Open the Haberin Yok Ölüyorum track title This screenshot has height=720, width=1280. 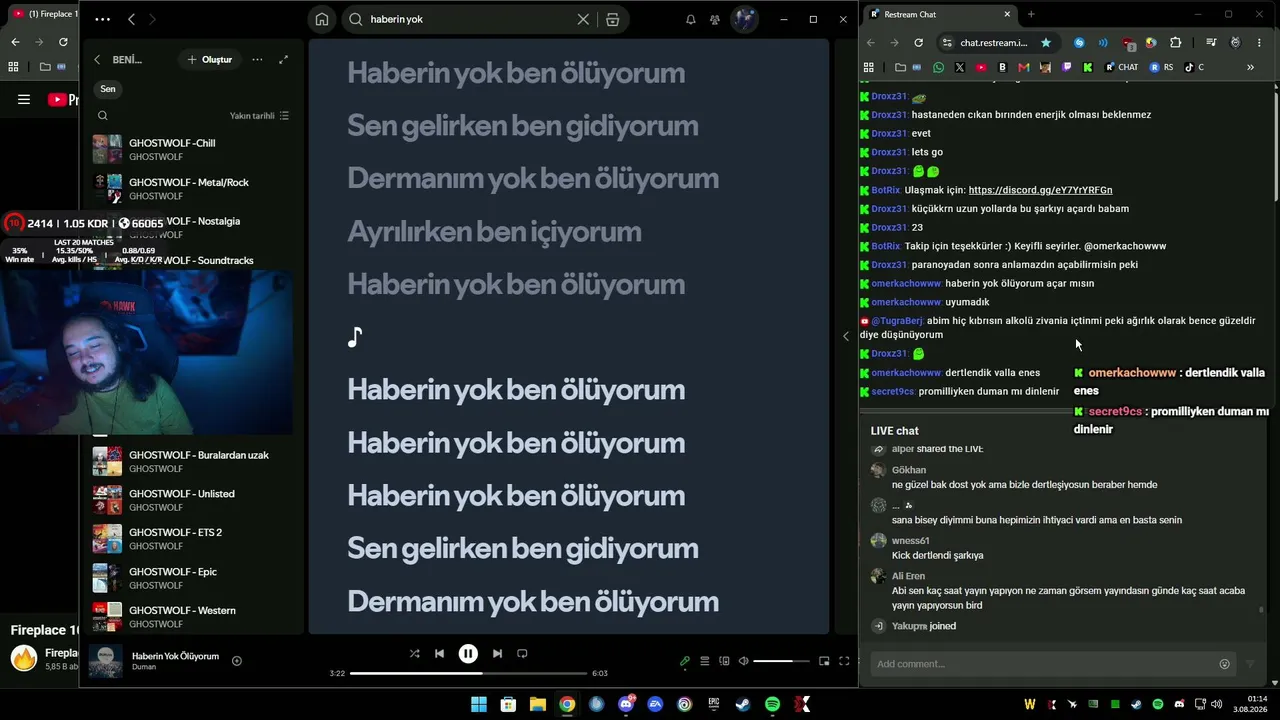click(175, 656)
